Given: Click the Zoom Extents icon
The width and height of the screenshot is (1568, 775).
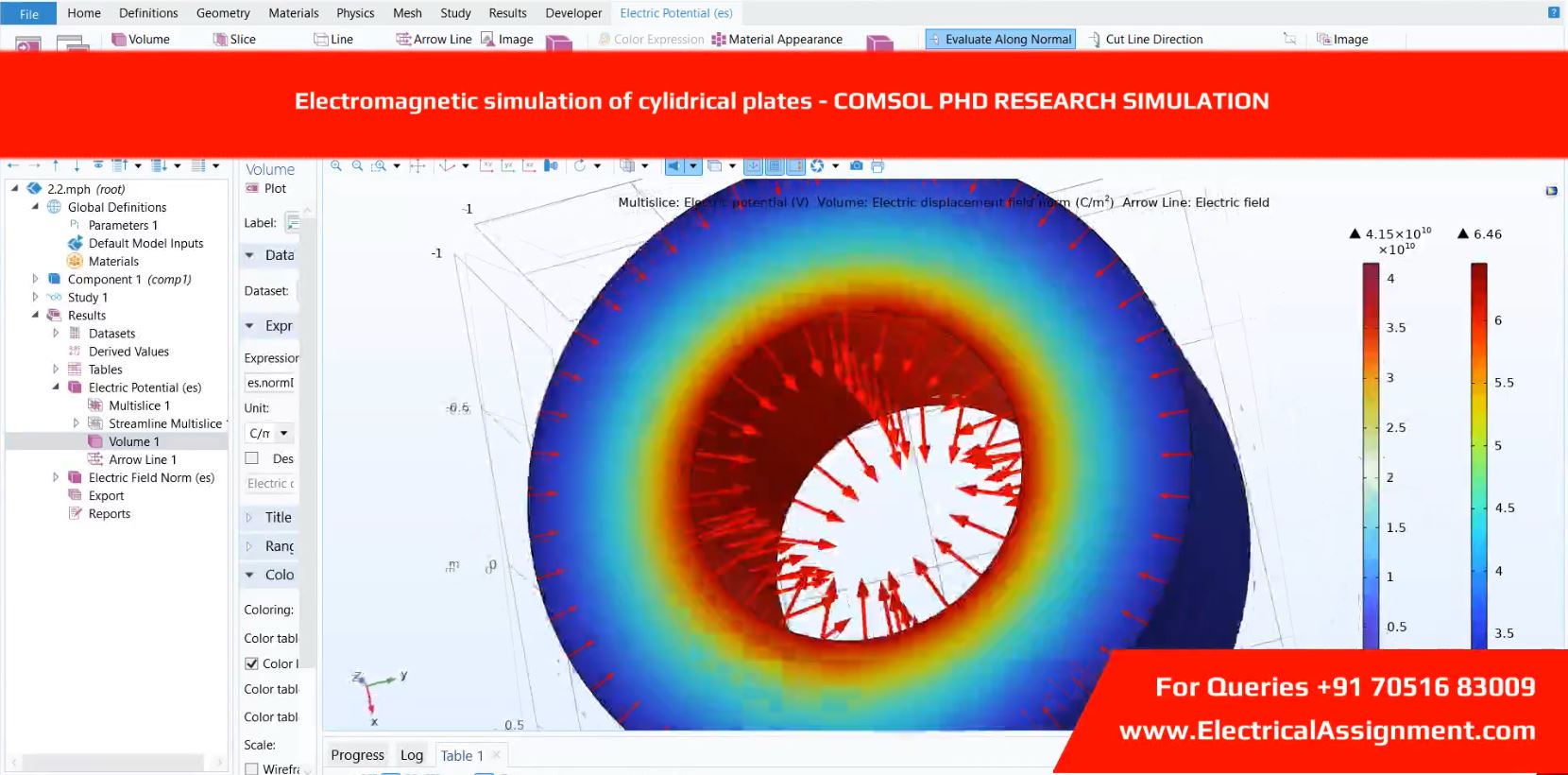Looking at the screenshot, I should point(418,165).
